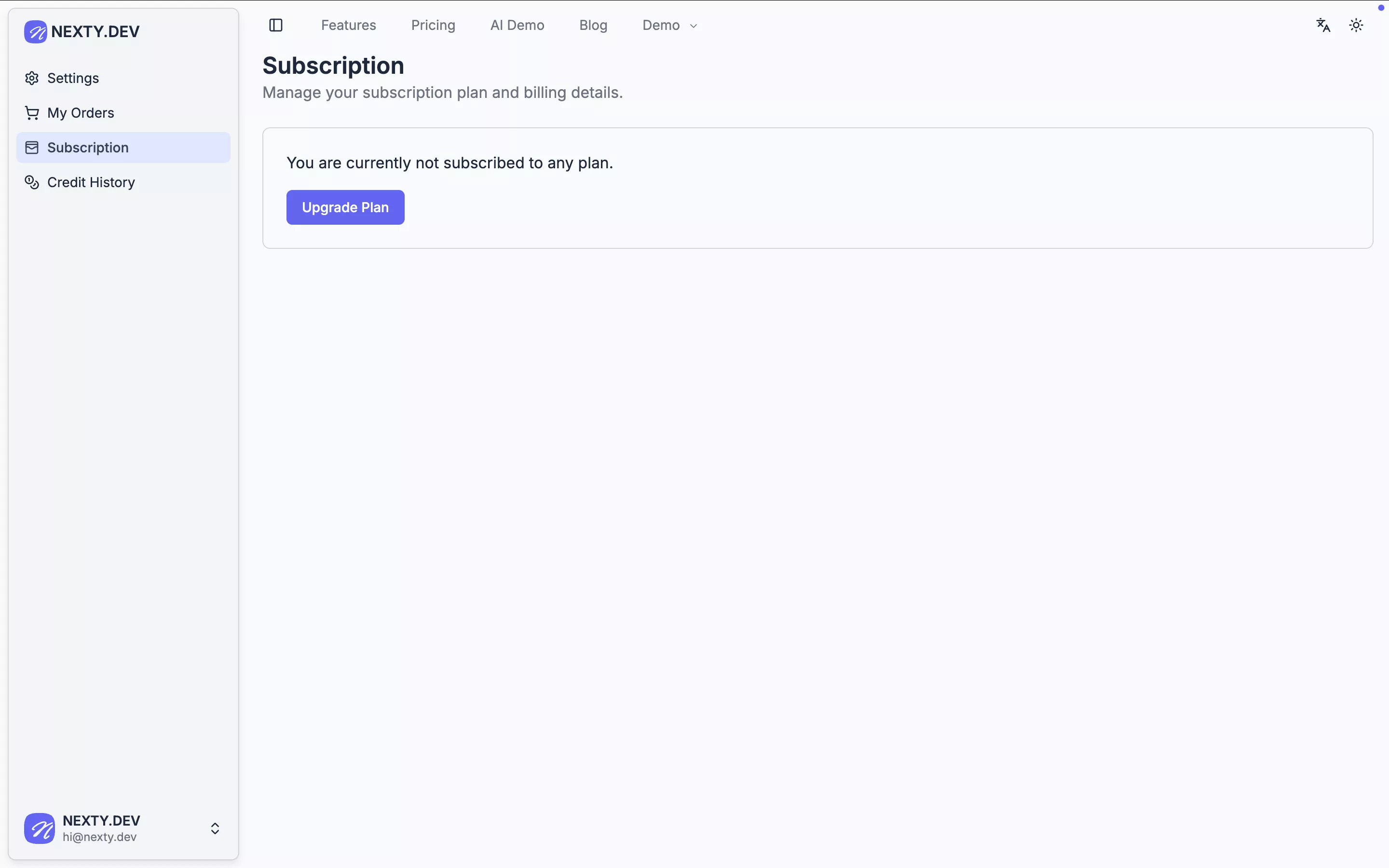The height and width of the screenshot is (868, 1389).
Task: Click the hi@nexty.dev account email
Action: [100, 837]
